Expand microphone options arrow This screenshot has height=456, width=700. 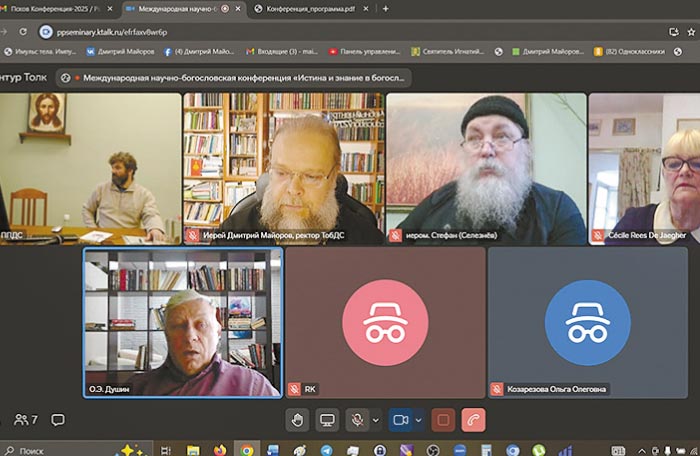click(376, 420)
